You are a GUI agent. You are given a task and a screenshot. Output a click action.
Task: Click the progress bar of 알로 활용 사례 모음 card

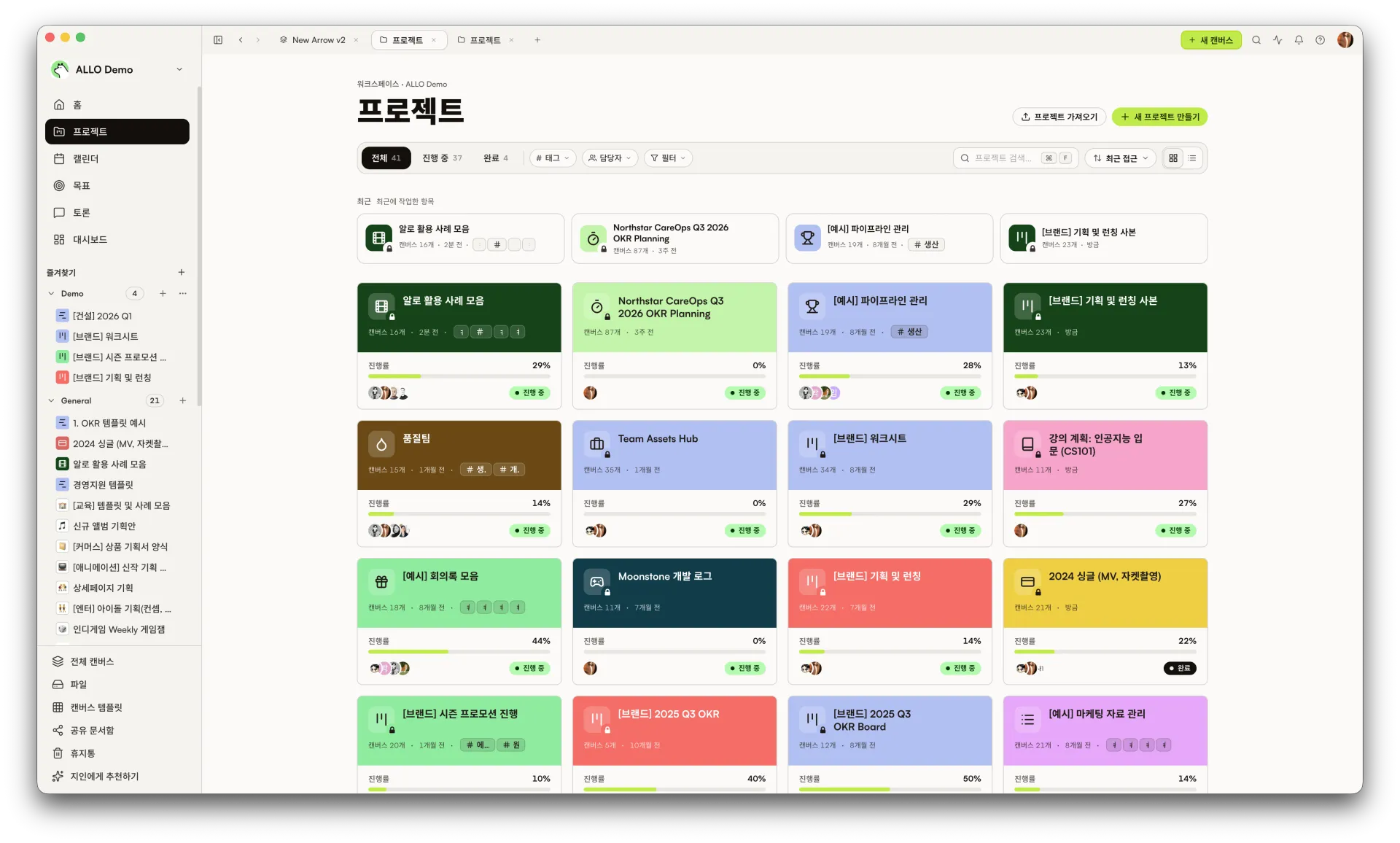tap(459, 376)
